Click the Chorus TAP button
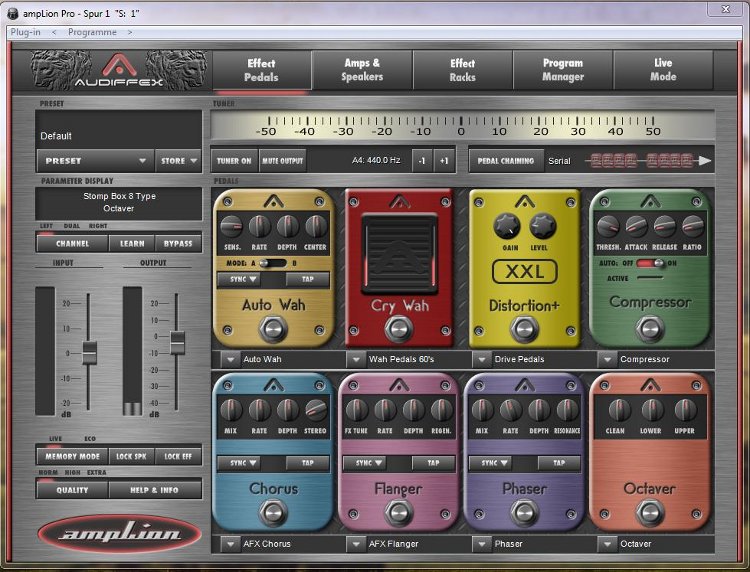The width and height of the screenshot is (750, 572). (x=308, y=463)
